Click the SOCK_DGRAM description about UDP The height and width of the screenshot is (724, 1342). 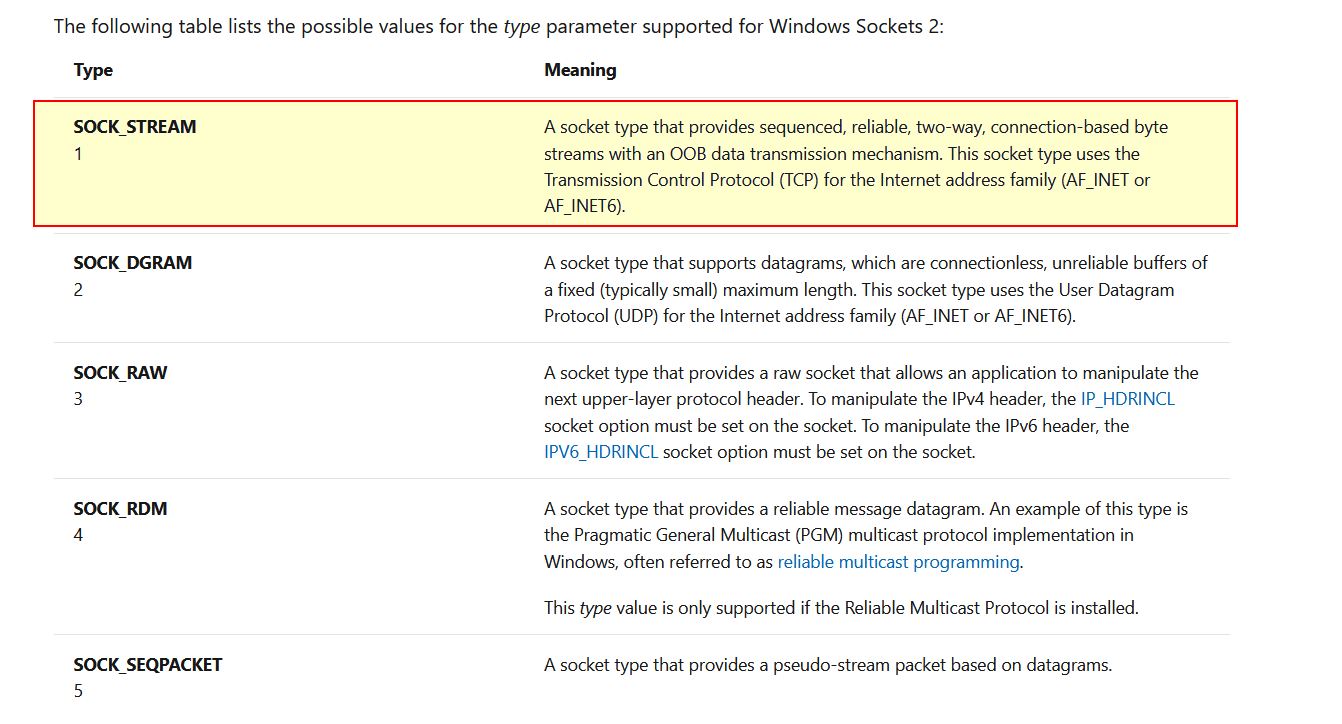tap(876, 289)
